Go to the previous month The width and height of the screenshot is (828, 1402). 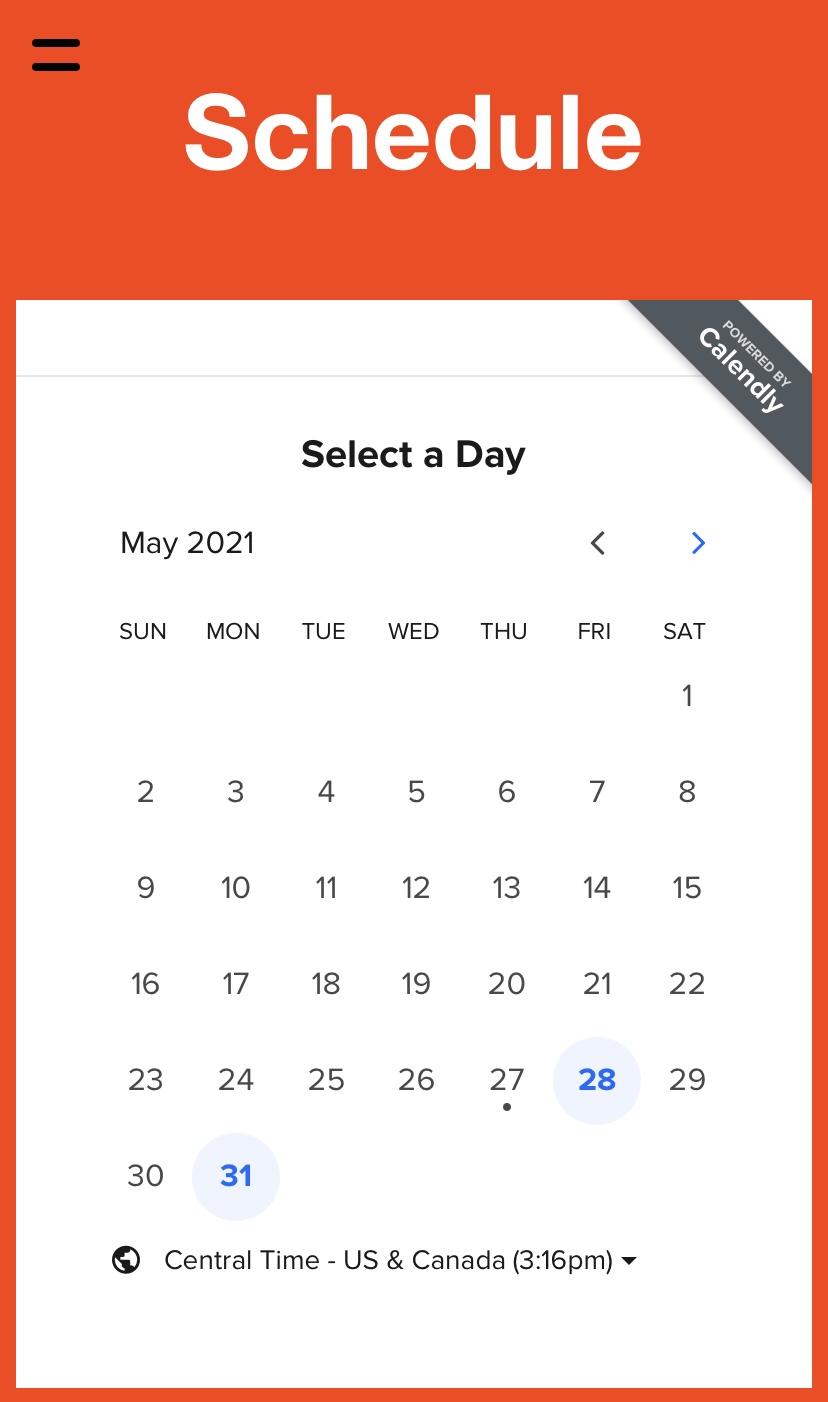(598, 543)
